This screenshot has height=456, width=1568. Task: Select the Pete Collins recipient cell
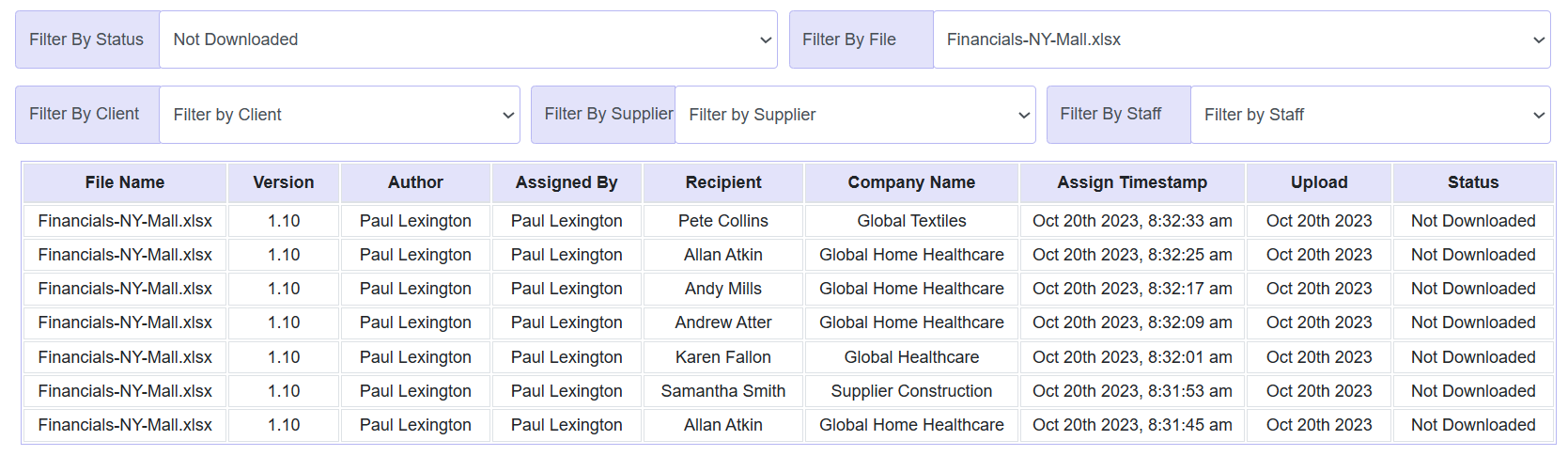tap(723, 221)
